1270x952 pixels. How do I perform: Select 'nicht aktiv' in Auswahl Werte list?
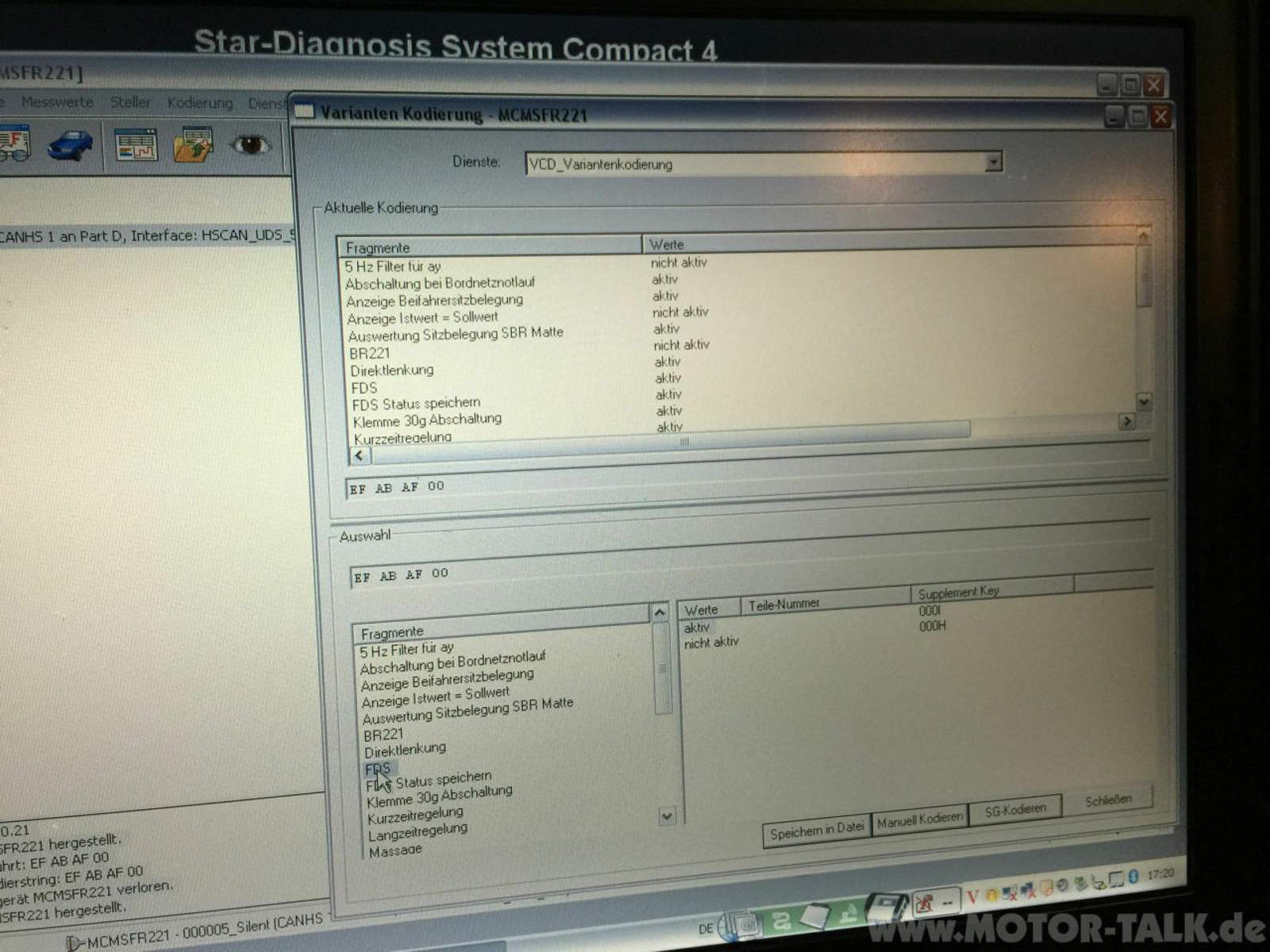click(711, 642)
